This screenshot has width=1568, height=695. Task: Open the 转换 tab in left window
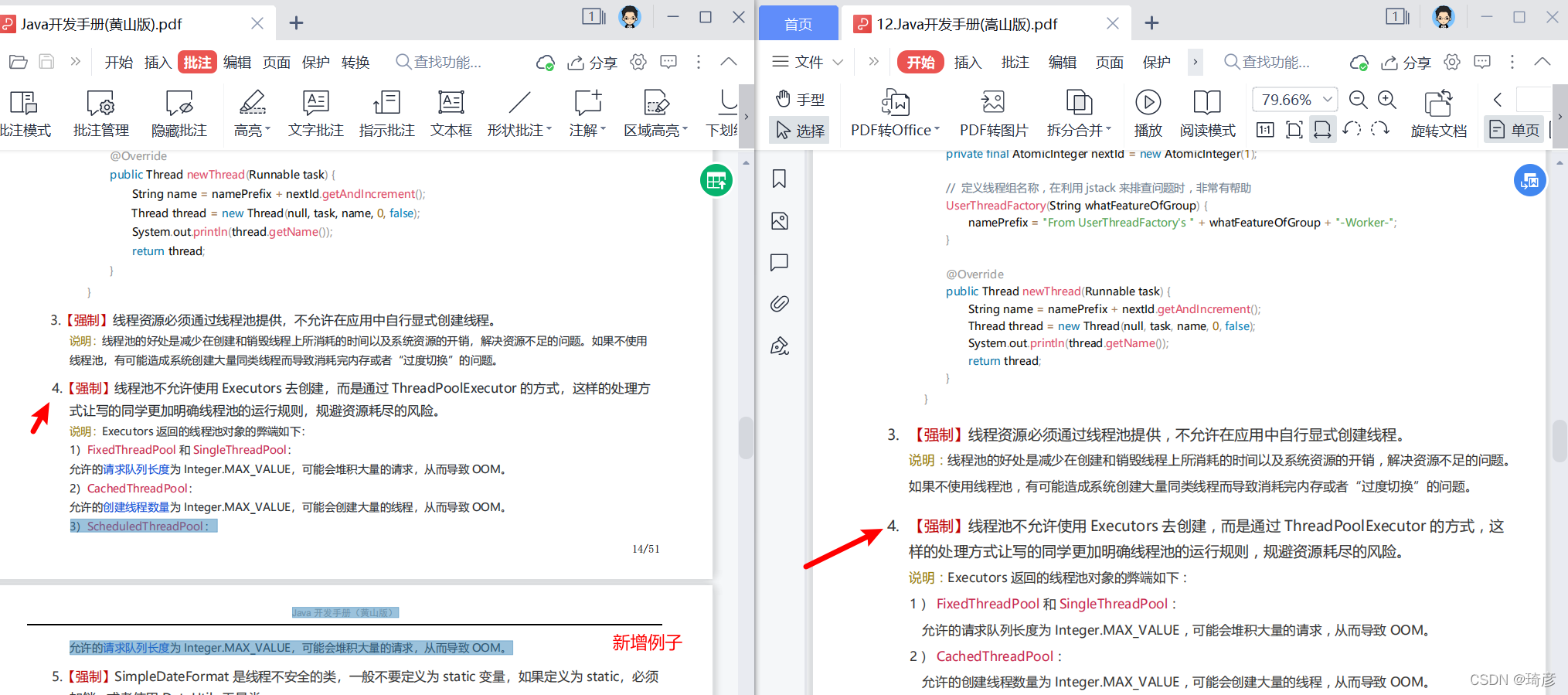point(355,63)
